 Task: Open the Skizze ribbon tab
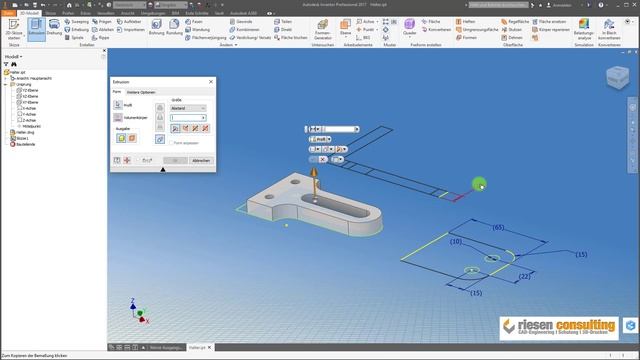[51, 13]
